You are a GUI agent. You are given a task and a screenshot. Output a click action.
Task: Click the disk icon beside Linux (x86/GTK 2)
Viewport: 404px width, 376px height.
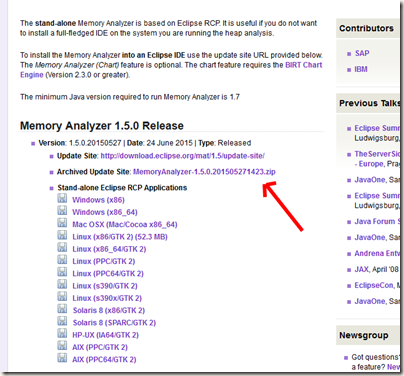coord(62,235)
